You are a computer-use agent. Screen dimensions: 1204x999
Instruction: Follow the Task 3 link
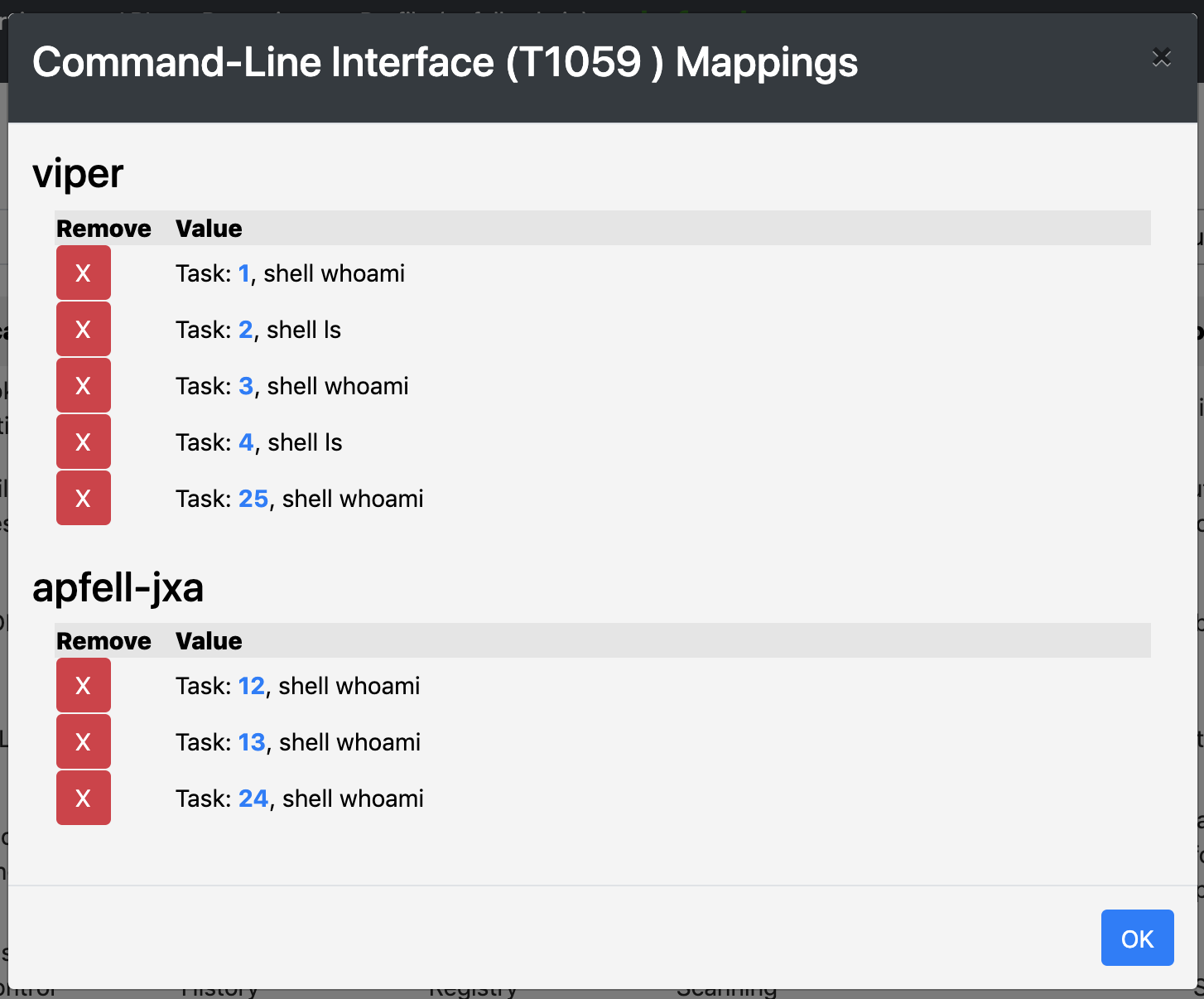(x=246, y=386)
